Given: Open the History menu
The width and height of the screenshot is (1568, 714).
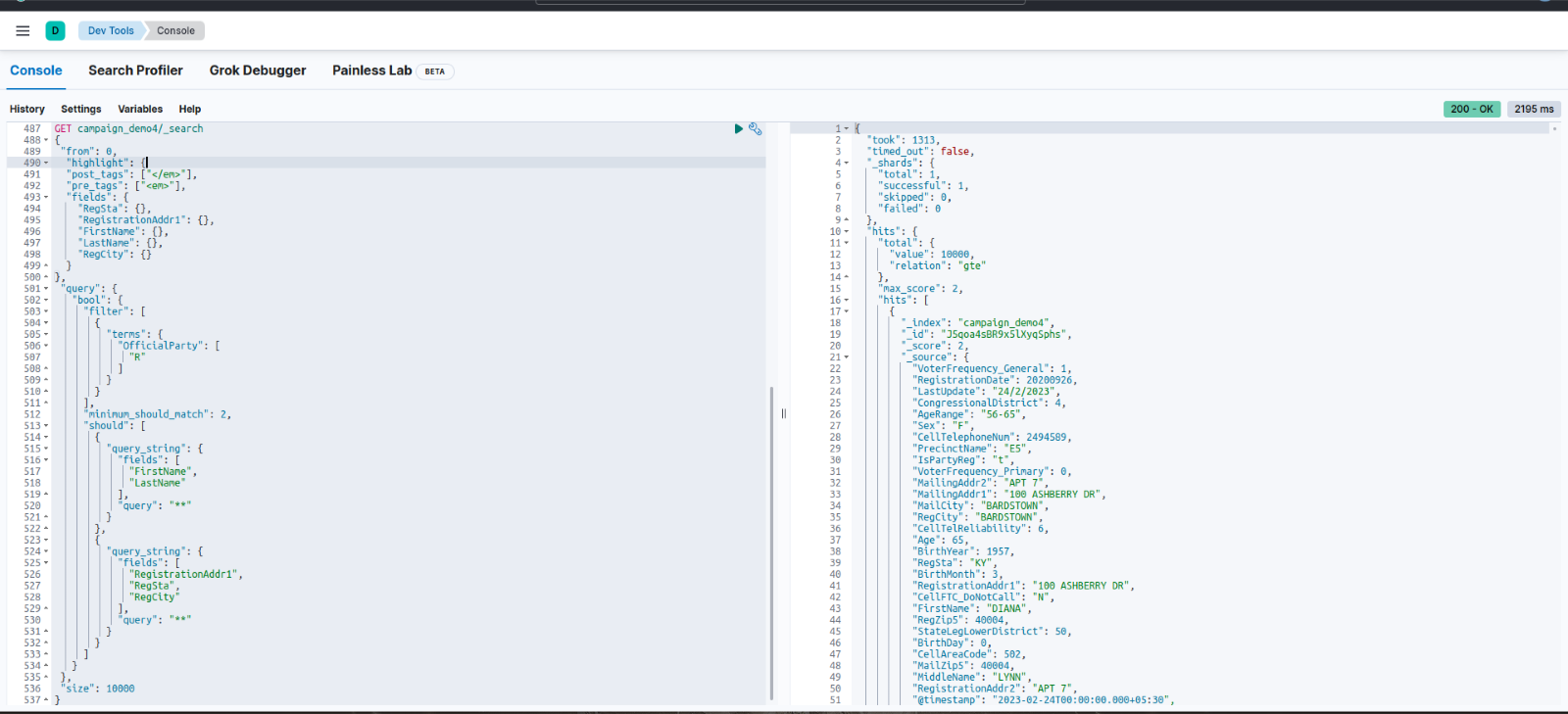Looking at the screenshot, I should 27,109.
